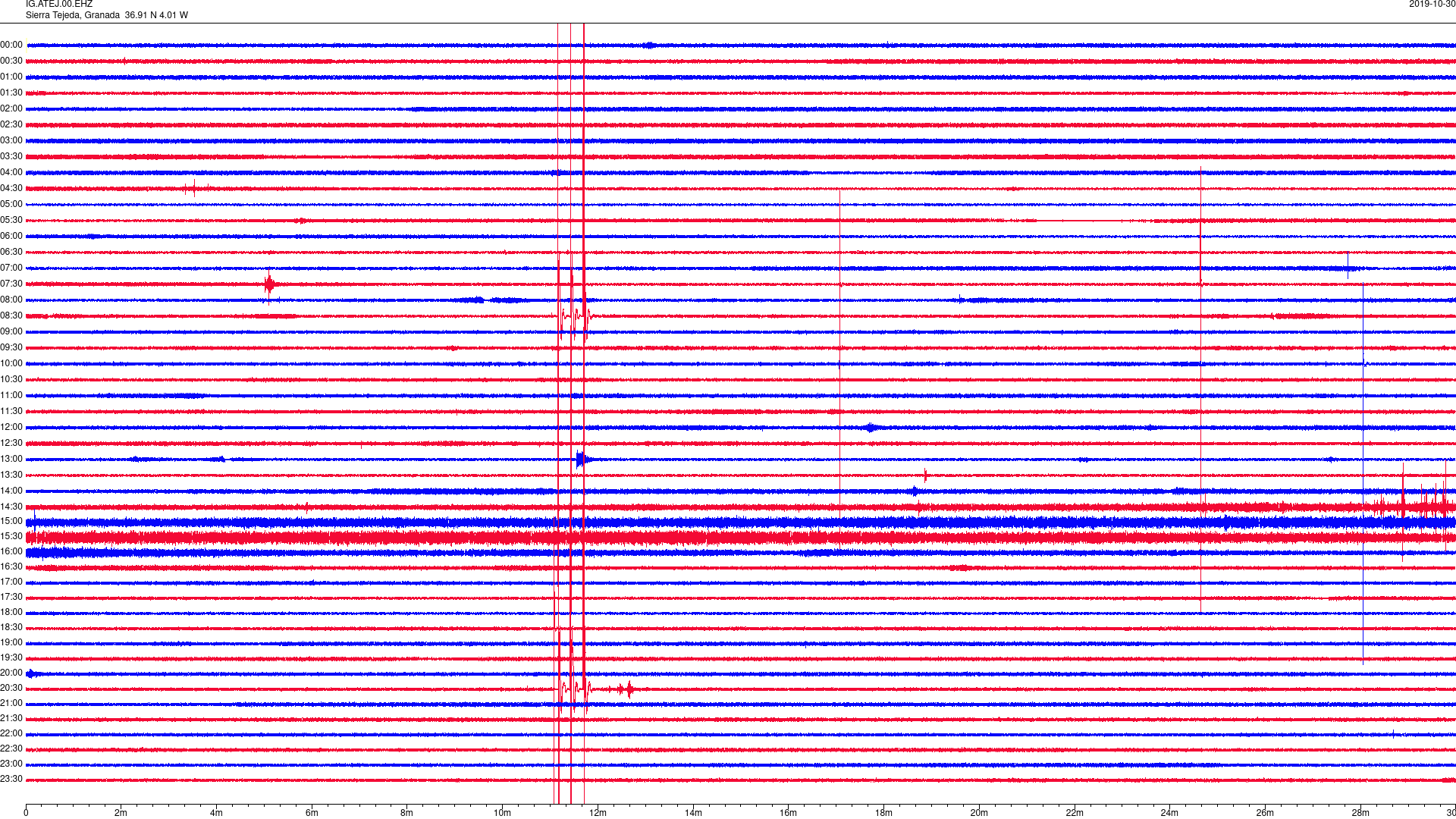Select the 03:30 trace time label
This screenshot has width=1456, height=819.
coord(11,156)
